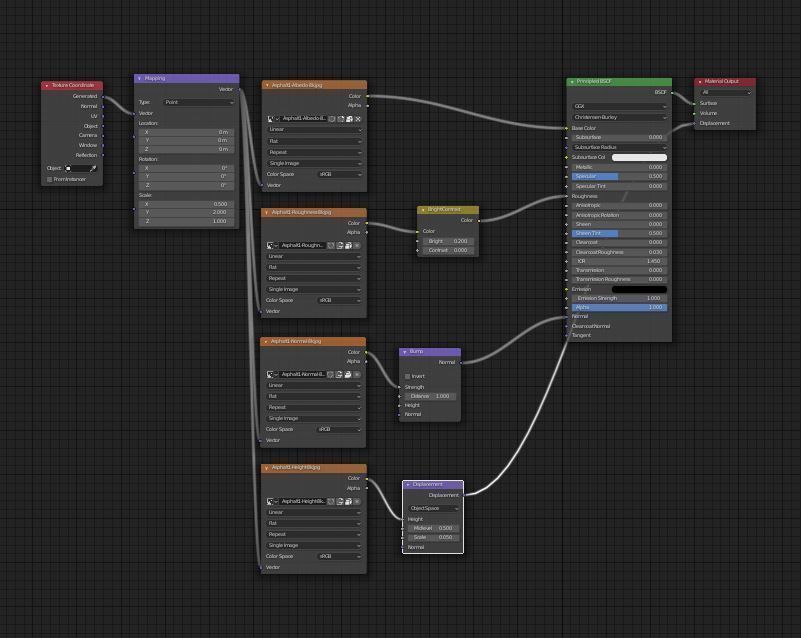Toggle fake user shield on Height image
This screenshot has width=801, height=638.
(x=331, y=502)
